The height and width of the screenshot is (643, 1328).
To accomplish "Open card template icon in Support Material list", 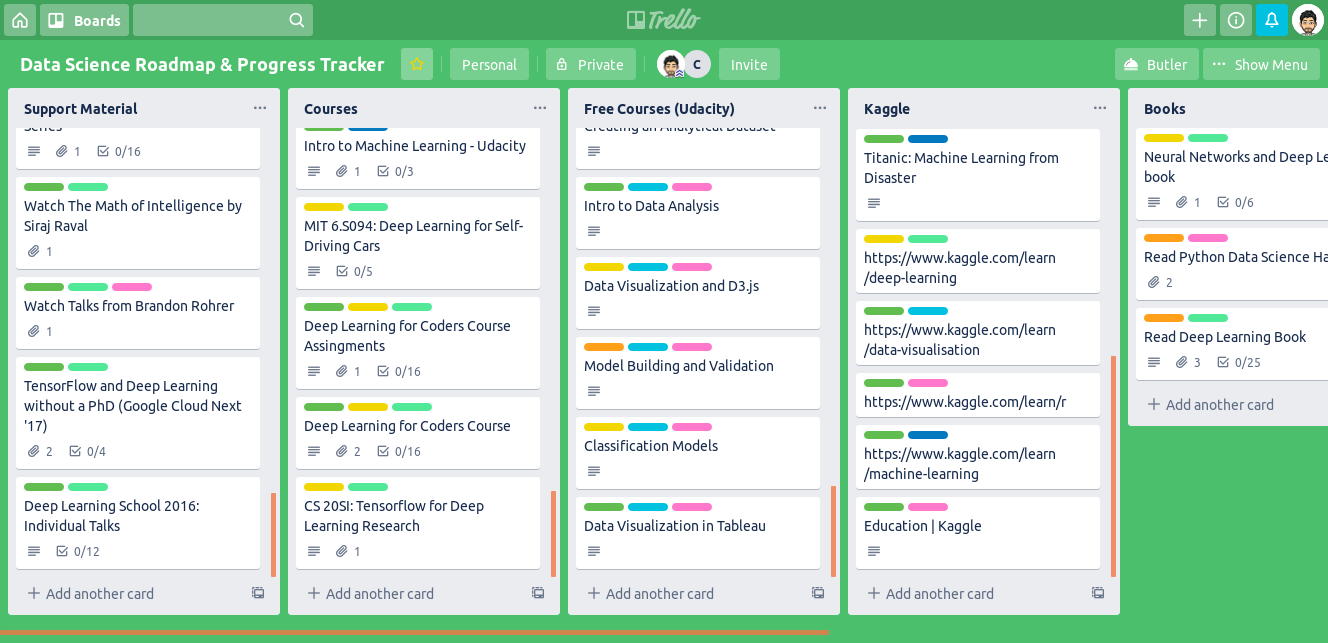I will [x=258, y=593].
